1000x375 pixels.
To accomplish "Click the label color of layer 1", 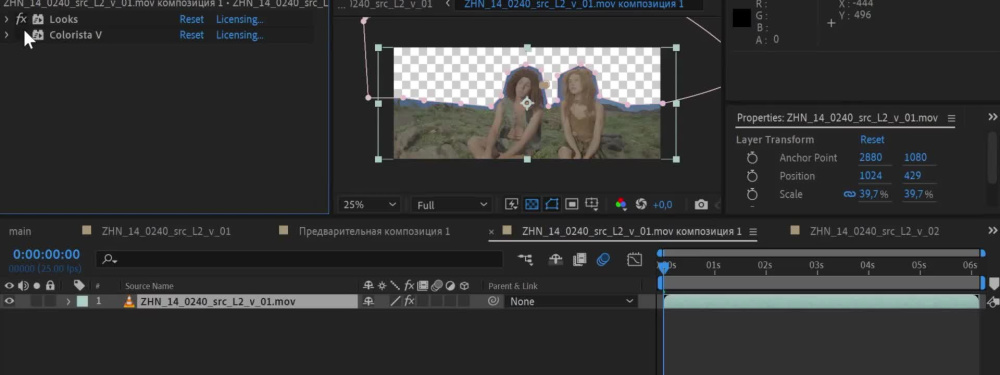I will tap(82, 302).
